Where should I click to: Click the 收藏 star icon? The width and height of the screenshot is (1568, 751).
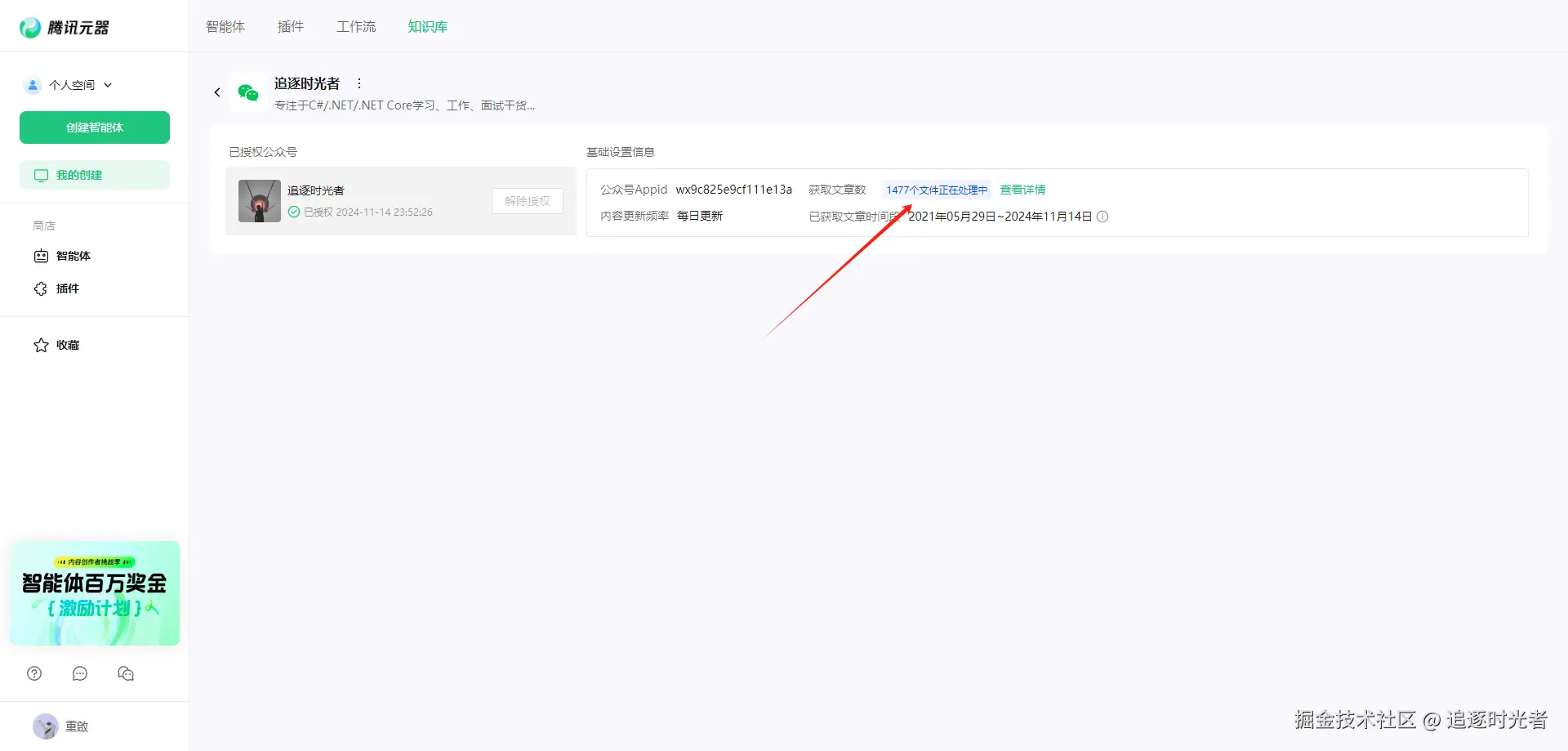(41, 345)
